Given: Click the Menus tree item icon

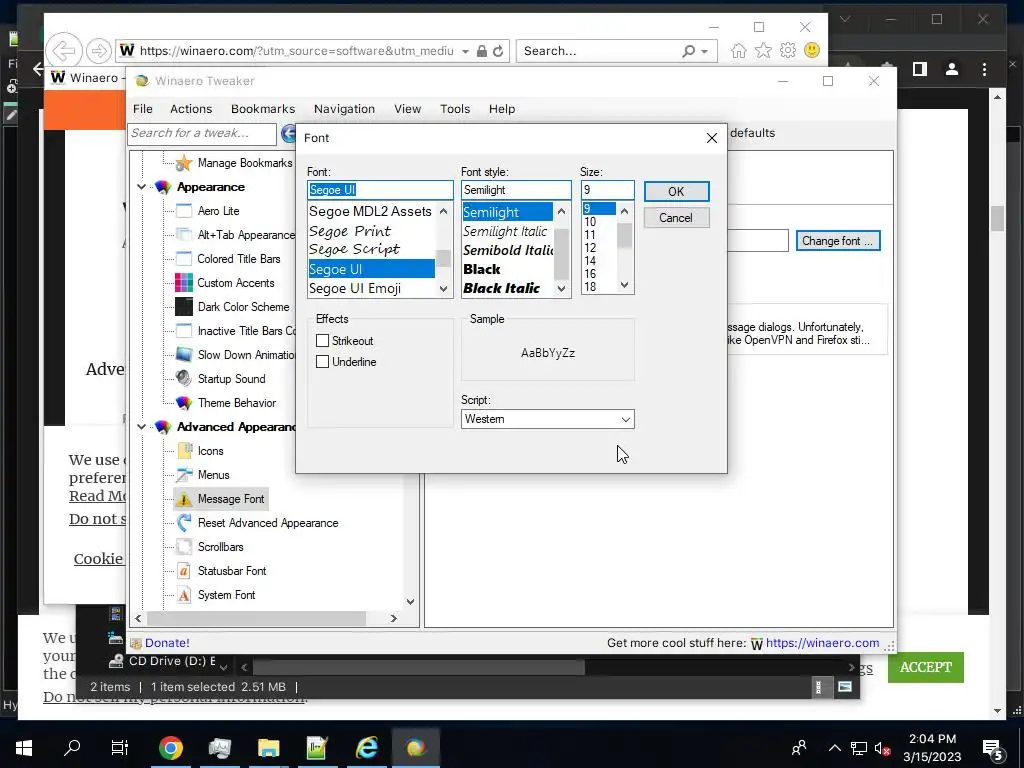Looking at the screenshot, I should (184, 475).
